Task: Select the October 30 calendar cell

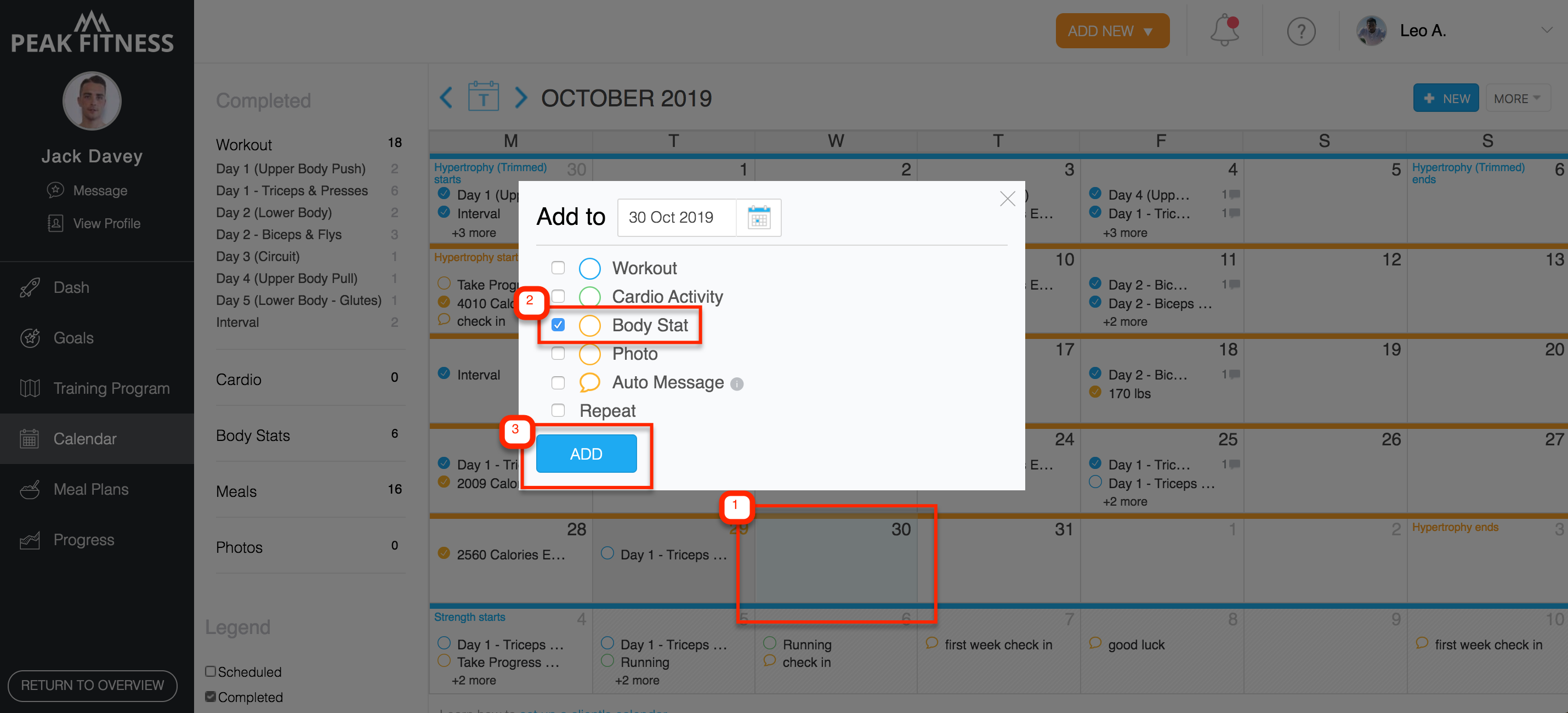Action: [836, 559]
